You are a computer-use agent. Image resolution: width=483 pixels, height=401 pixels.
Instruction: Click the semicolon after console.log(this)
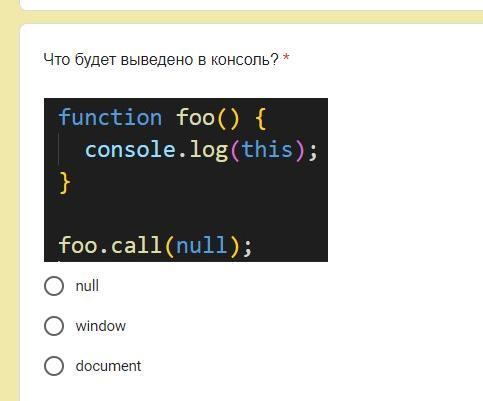313,152
